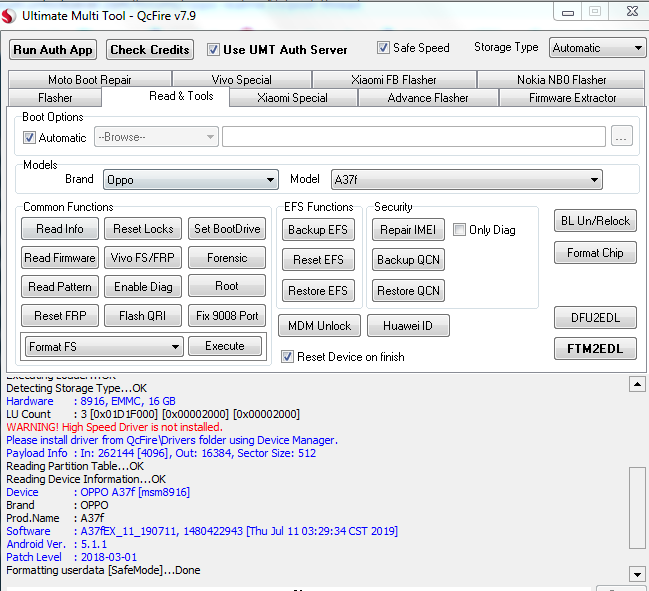Open the Brand dropdown showing Oppo

191,180
